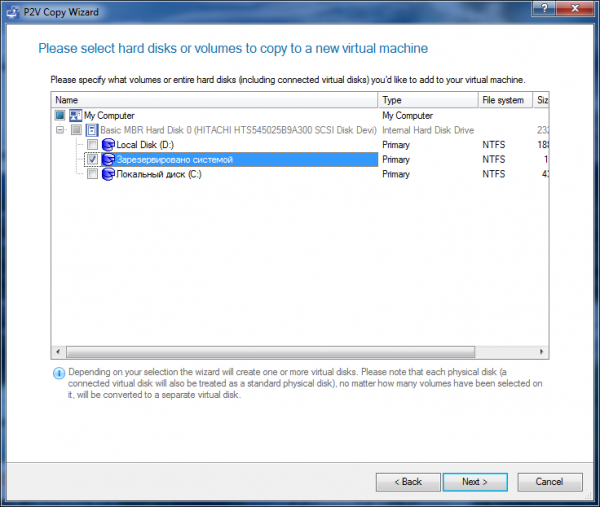Check the Local Disk (D:) checkbox
The height and width of the screenshot is (507, 600).
pos(92,145)
